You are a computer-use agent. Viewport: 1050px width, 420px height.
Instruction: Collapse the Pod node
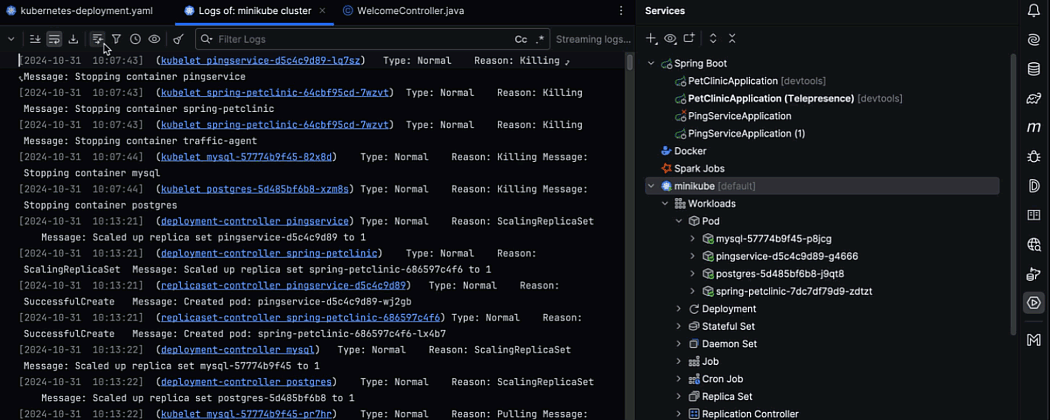[x=678, y=220]
